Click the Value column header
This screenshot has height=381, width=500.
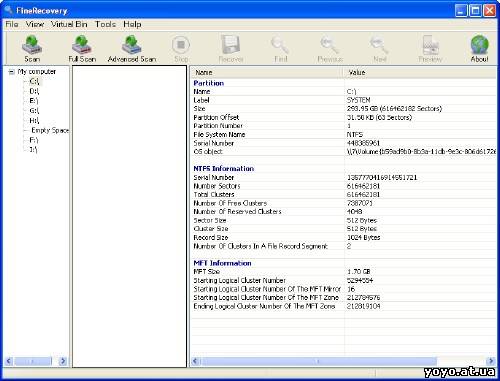point(420,72)
